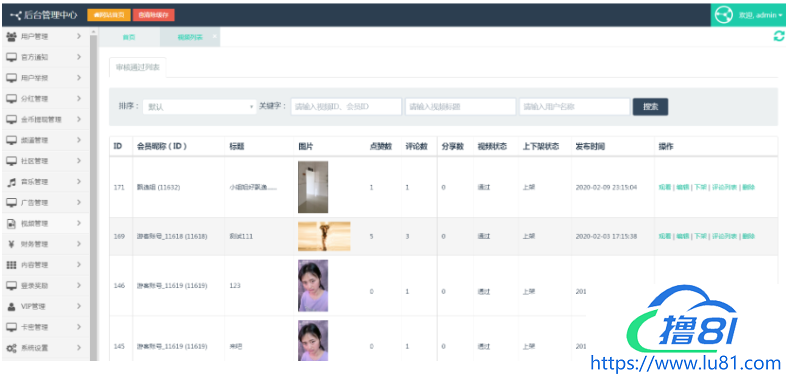The height and width of the screenshot is (374, 786).
Task: Click the member cell ending (11632)
Action: [158, 187]
